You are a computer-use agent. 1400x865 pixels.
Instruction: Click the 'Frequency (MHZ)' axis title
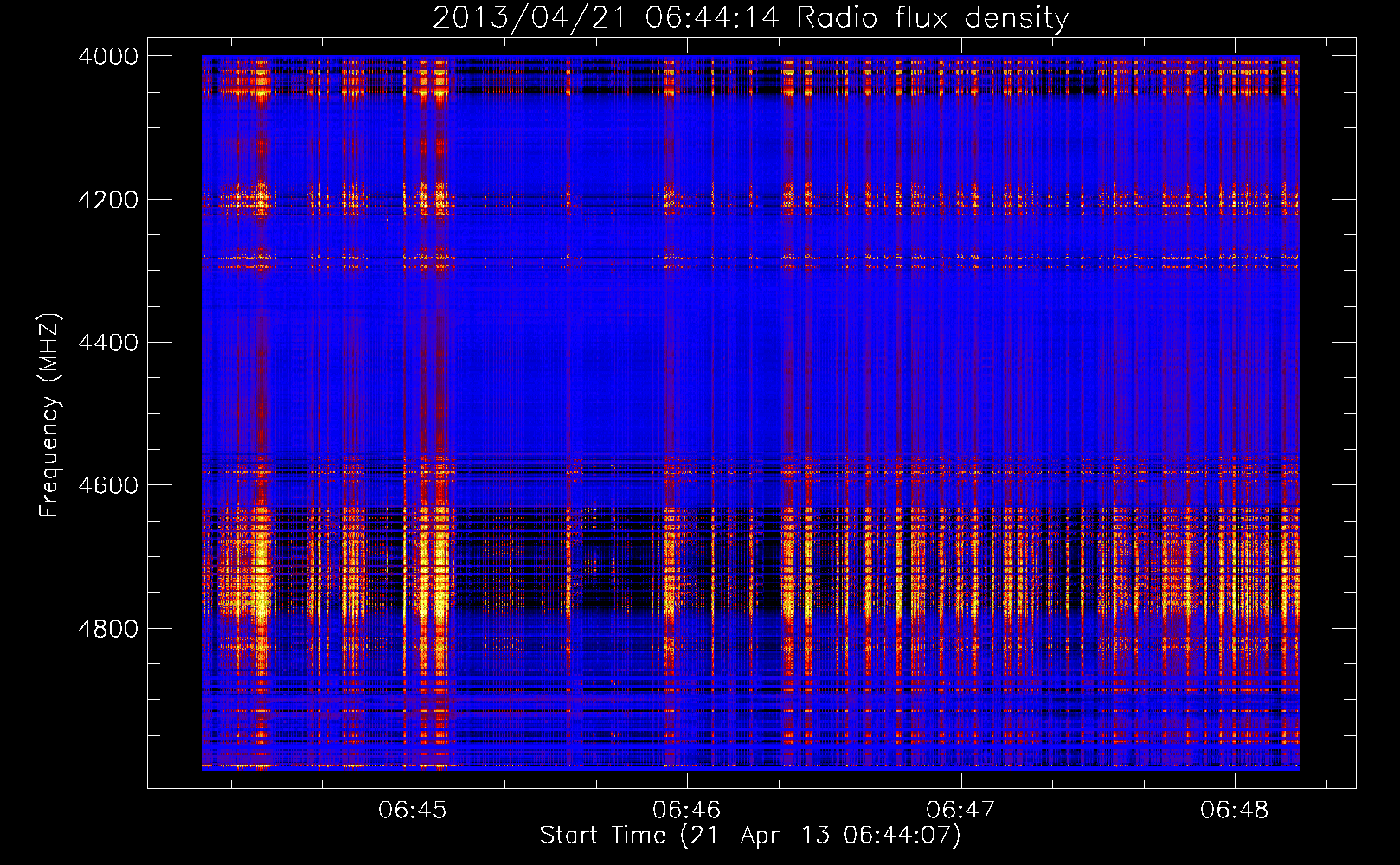pos(49,414)
